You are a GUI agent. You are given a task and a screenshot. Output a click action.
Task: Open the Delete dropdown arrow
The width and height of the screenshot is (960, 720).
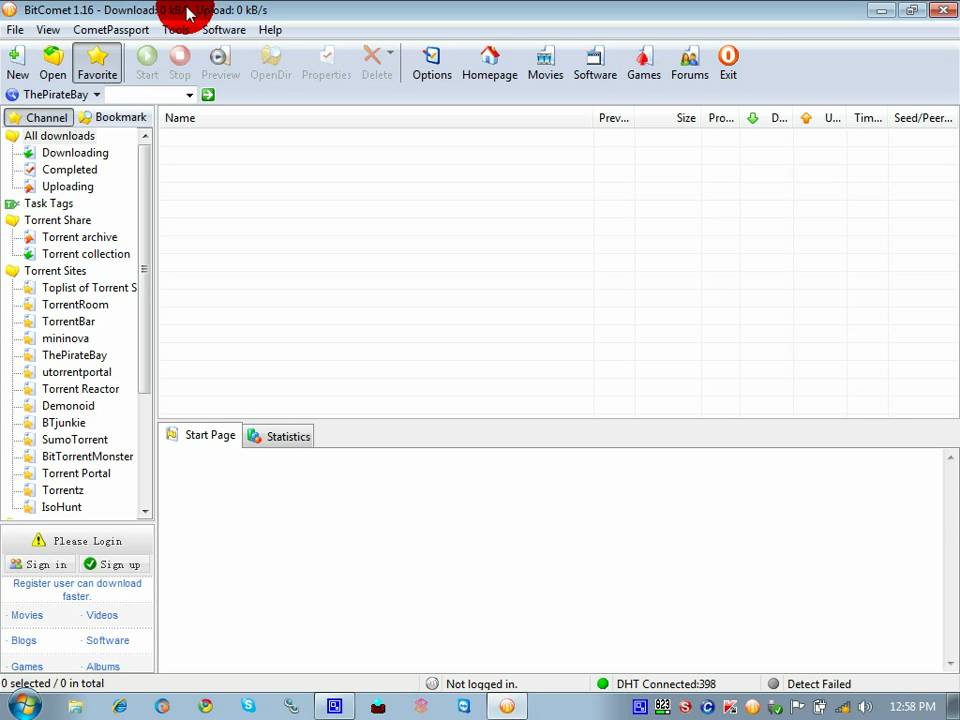(391, 53)
